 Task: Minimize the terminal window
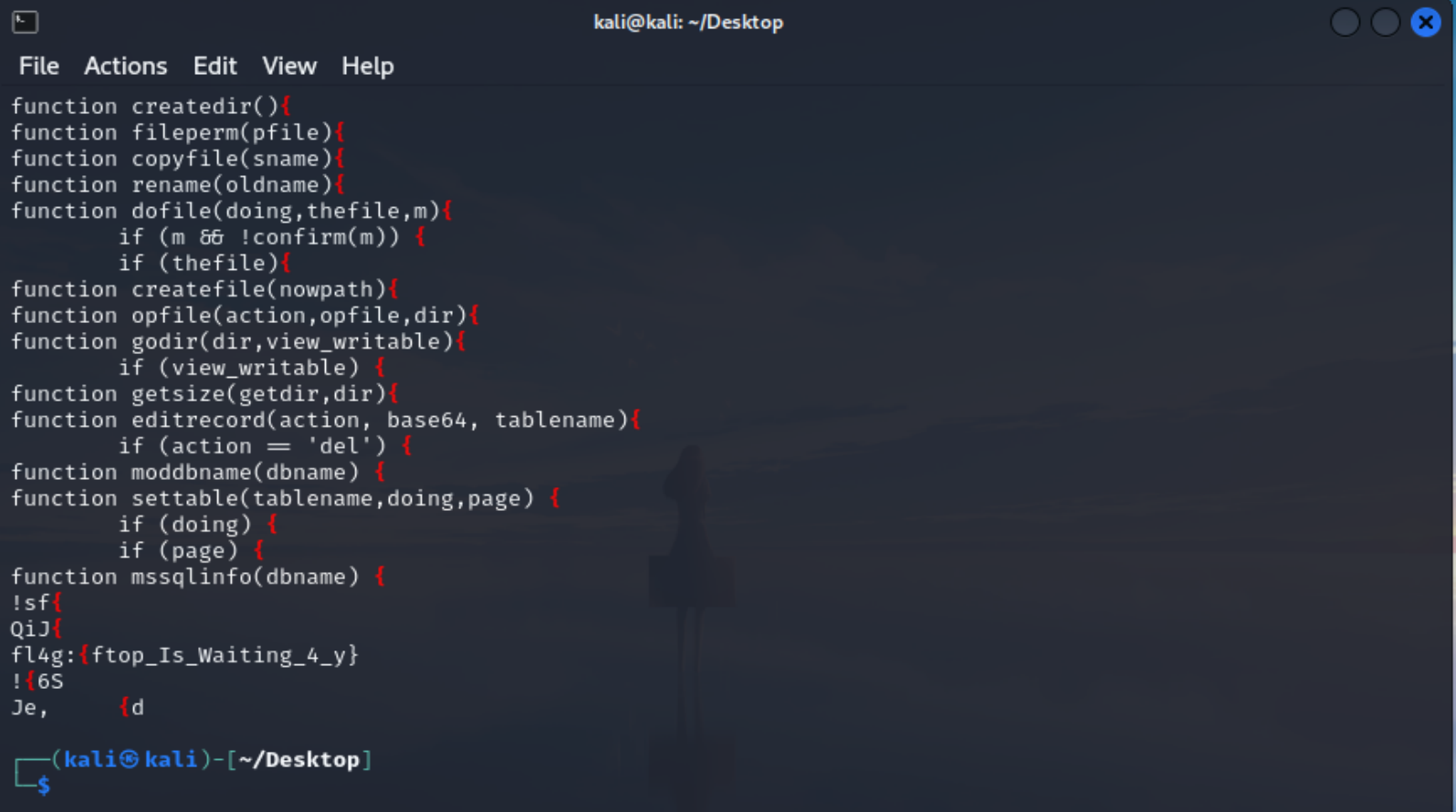coord(1345,22)
